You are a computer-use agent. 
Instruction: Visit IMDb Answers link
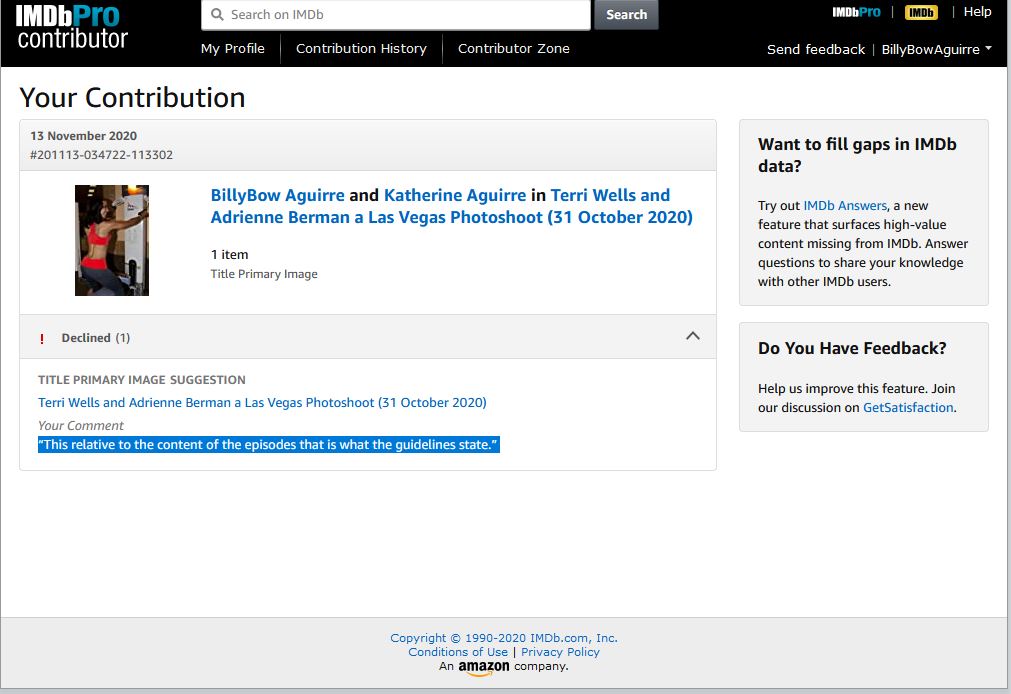pyautogui.click(x=845, y=206)
